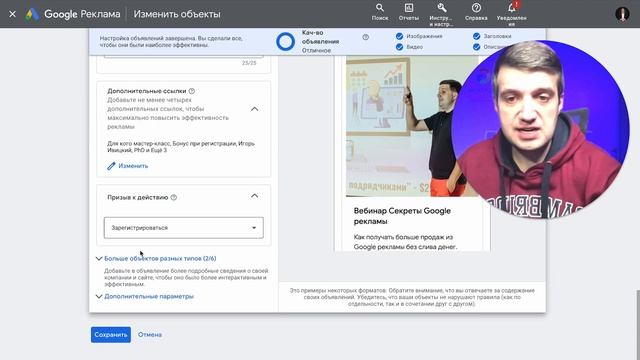
Task: Click the Изменить объекты page title
Action: 177,14
